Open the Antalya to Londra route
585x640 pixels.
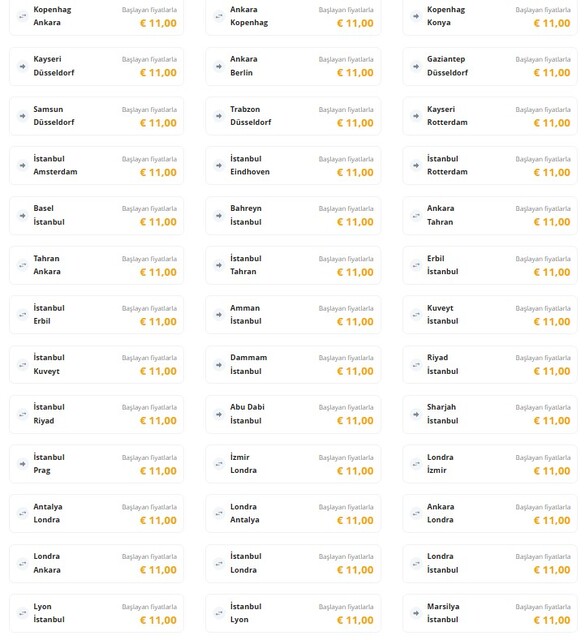[x=96, y=513]
